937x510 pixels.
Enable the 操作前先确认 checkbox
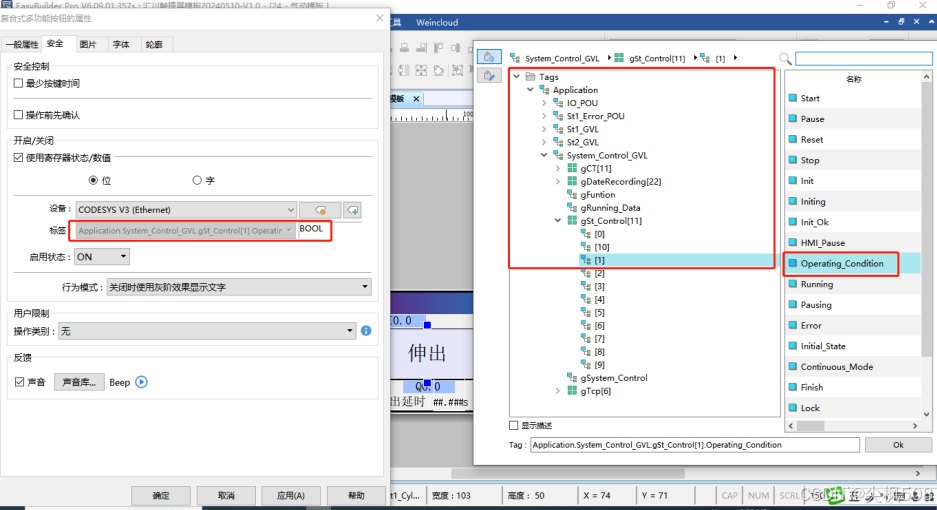pyautogui.click(x=19, y=115)
